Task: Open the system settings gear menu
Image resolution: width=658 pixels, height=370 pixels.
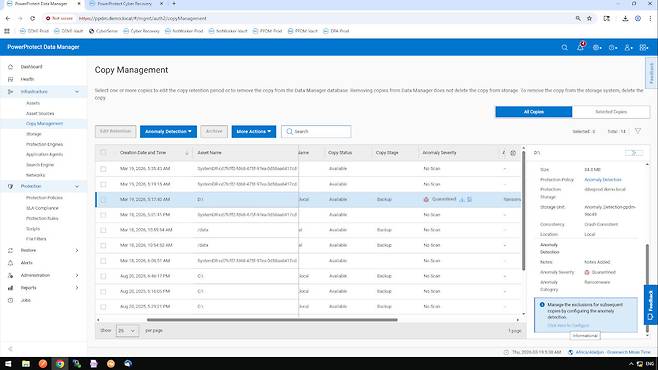Action: (597, 48)
